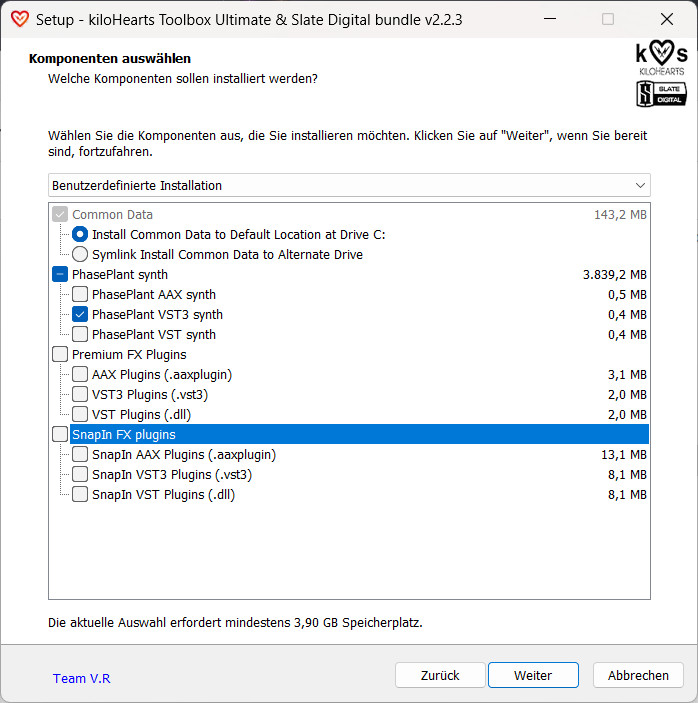Viewport: 698px width, 703px height.
Task: Click the kiloHearts heart icon in title bar
Action: [x=20, y=19]
